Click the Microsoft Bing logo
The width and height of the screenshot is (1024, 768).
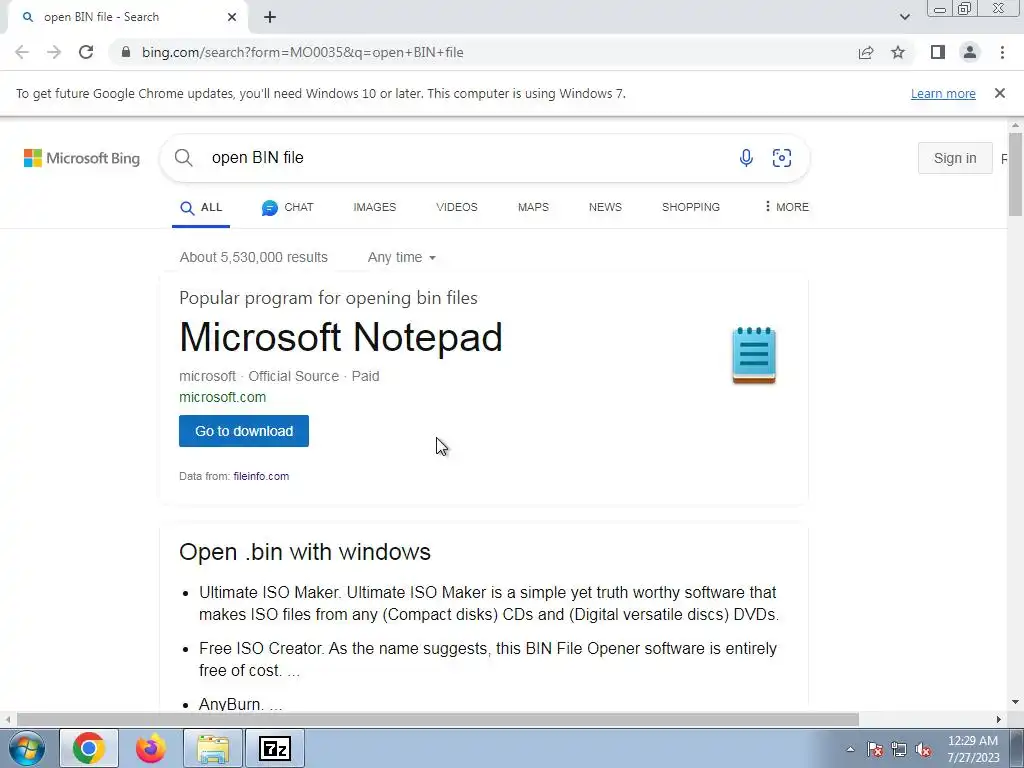pyautogui.click(x=82, y=158)
